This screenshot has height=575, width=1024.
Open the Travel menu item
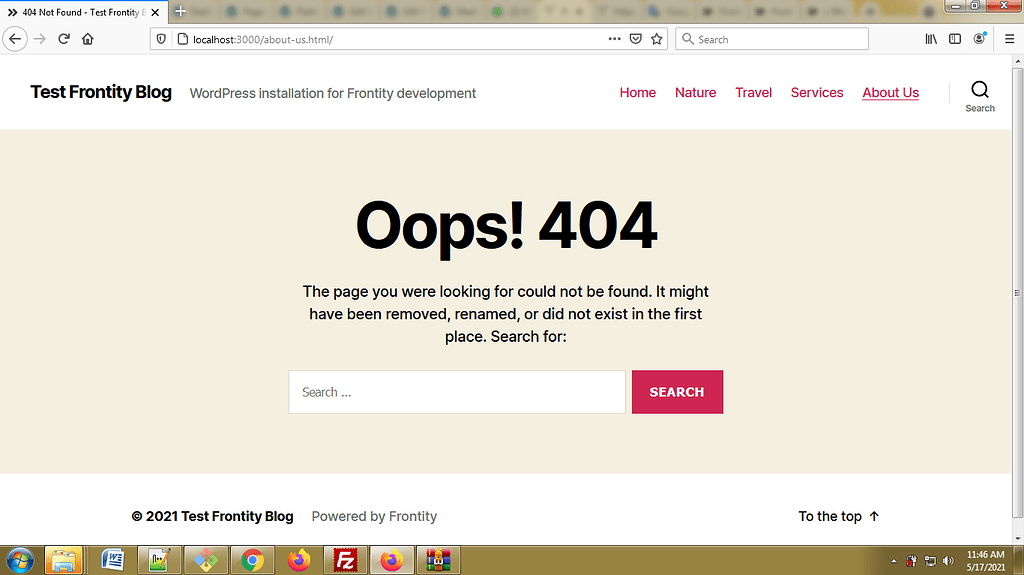click(753, 92)
